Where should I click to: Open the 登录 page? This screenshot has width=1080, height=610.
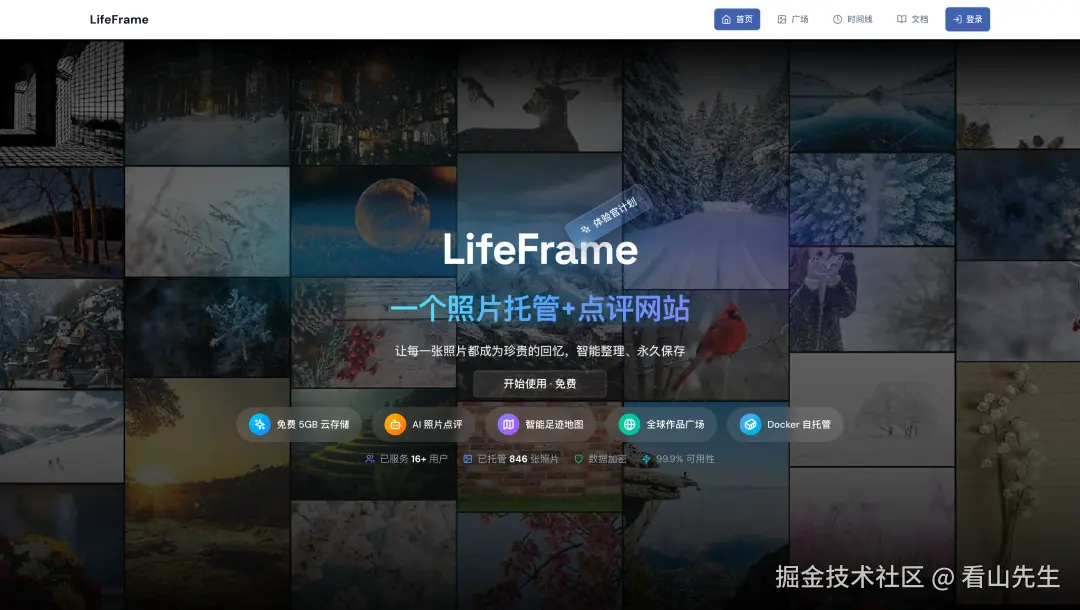click(x=967, y=19)
